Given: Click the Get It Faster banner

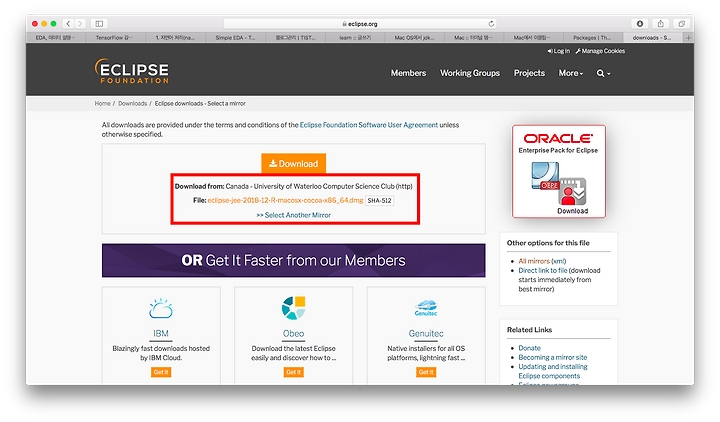Looking at the screenshot, I should pos(293,260).
